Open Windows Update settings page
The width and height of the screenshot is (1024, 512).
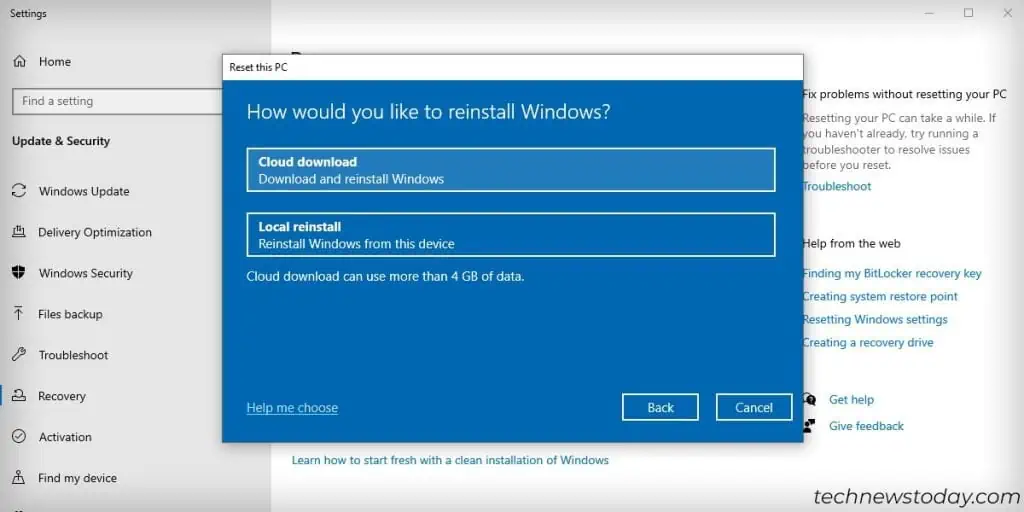tap(84, 191)
